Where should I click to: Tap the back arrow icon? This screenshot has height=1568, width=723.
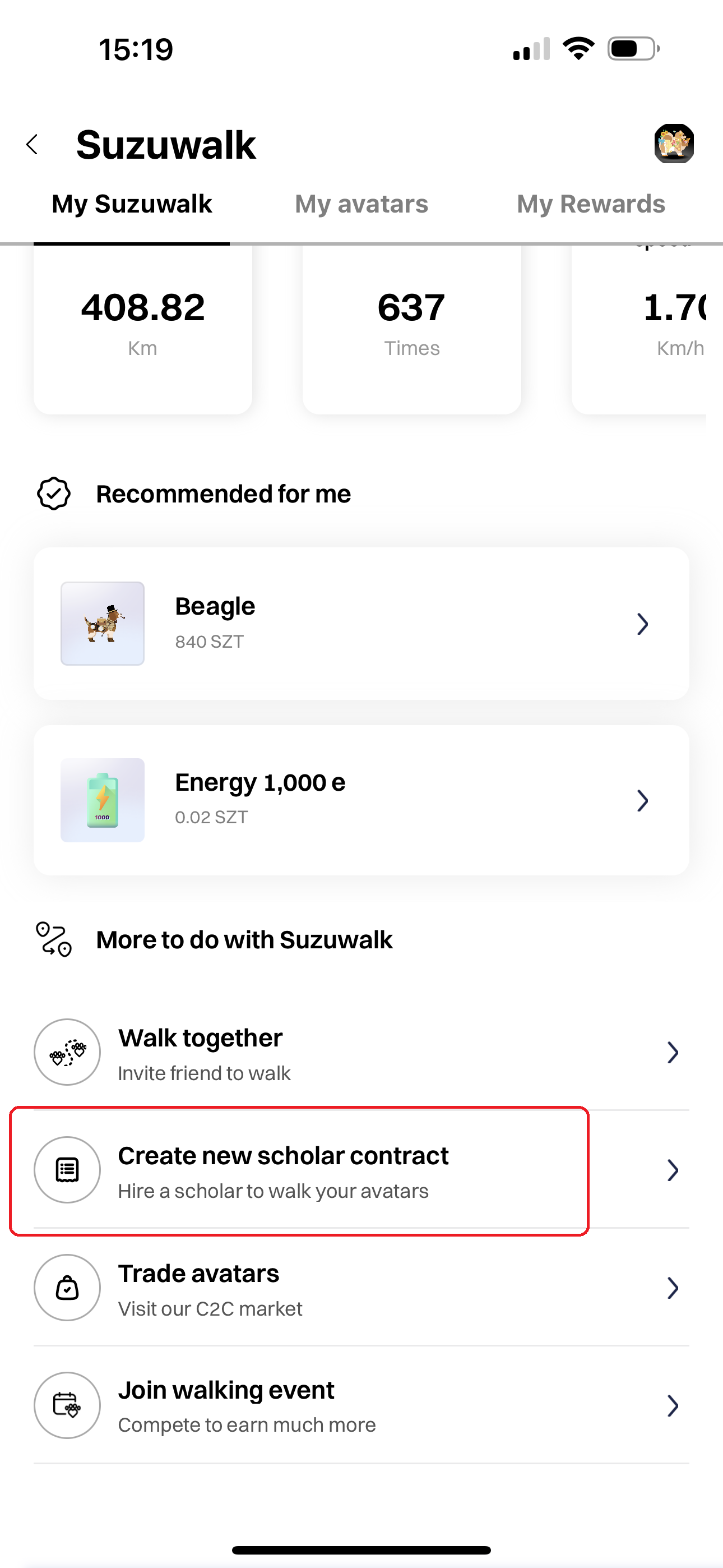pos(33,145)
